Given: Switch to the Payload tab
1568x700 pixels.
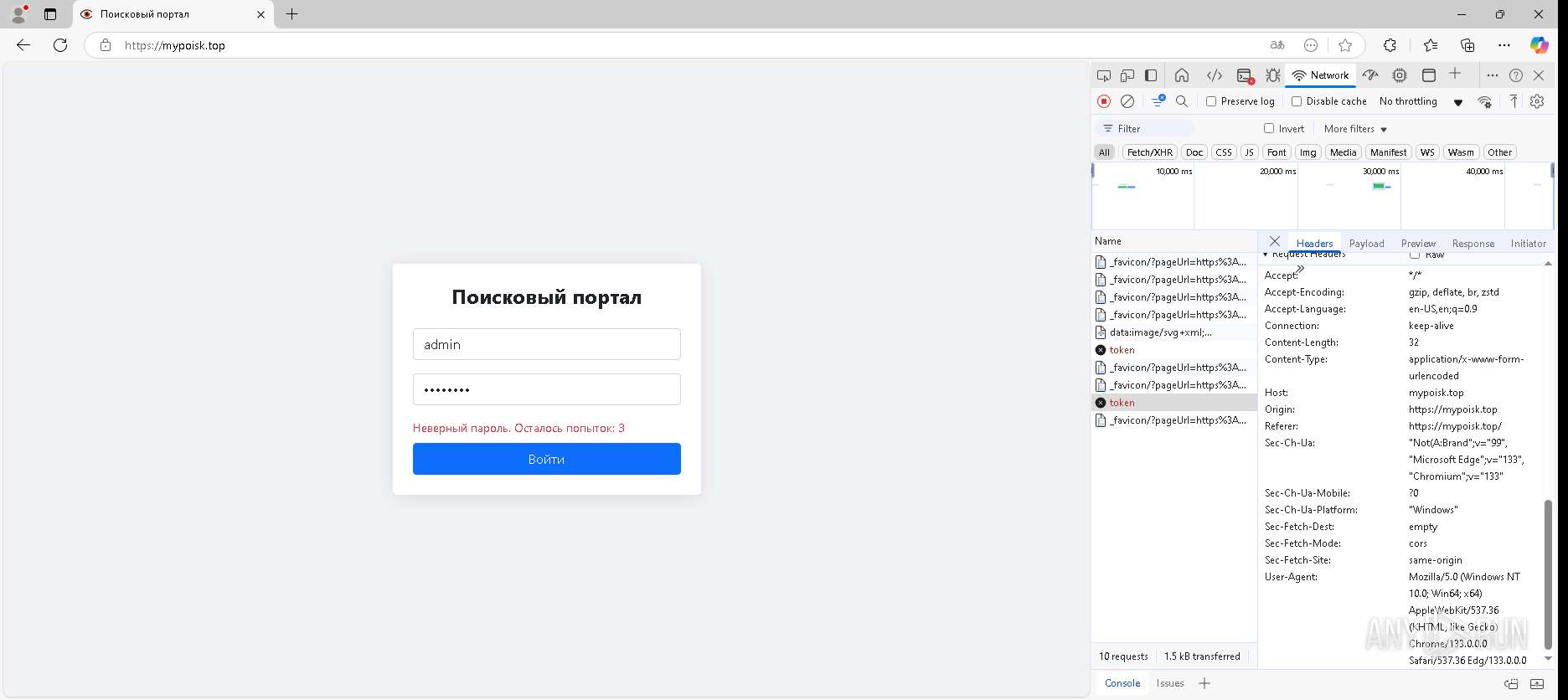Looking at the screenshot, I should click(1366, 244).
